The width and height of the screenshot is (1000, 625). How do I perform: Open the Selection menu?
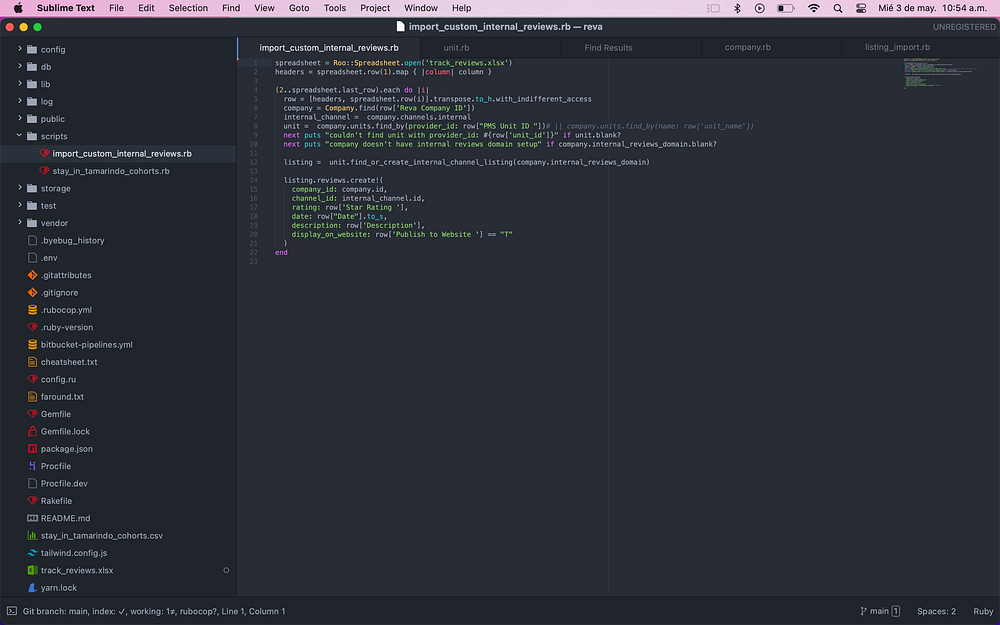(188, 8)
